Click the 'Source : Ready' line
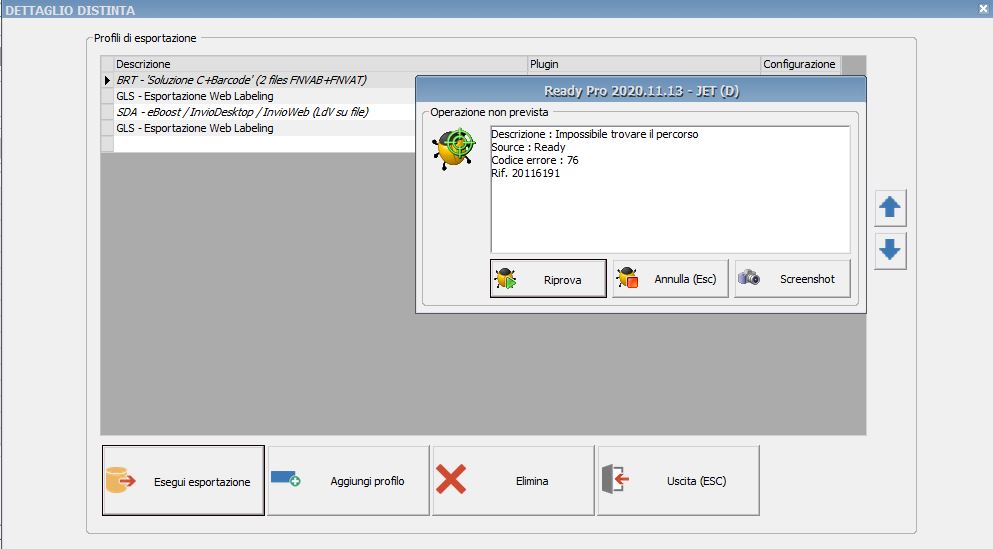This screenshot has width=993, height=549. tap(528, 148)
